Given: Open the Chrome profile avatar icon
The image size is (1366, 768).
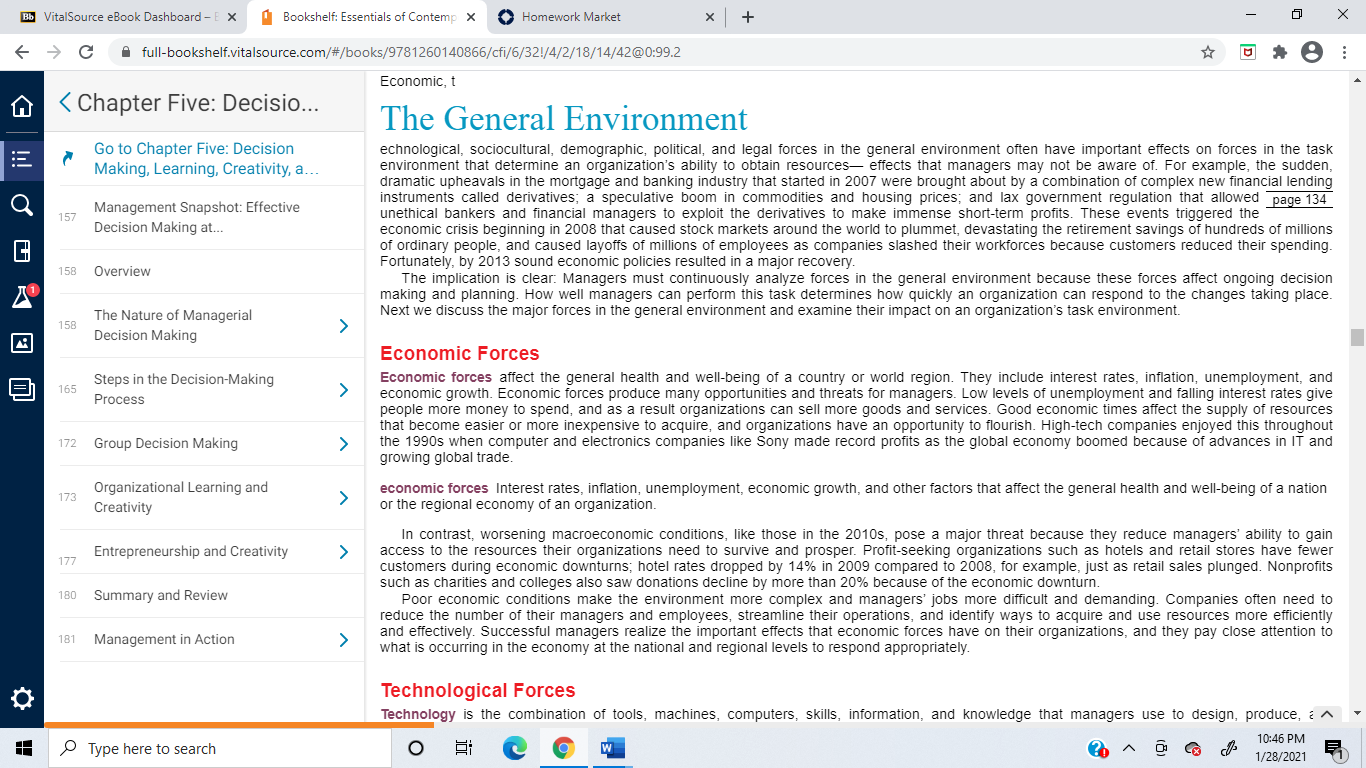Looking at the screenshot, I should (1312, 52).
